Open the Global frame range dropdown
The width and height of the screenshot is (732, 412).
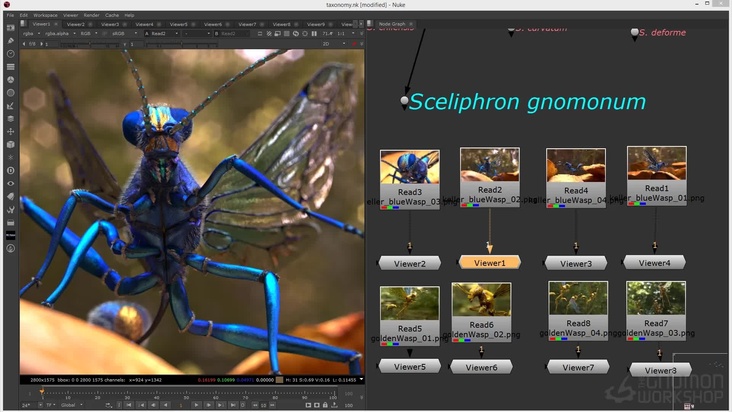(x=72, y=405)
